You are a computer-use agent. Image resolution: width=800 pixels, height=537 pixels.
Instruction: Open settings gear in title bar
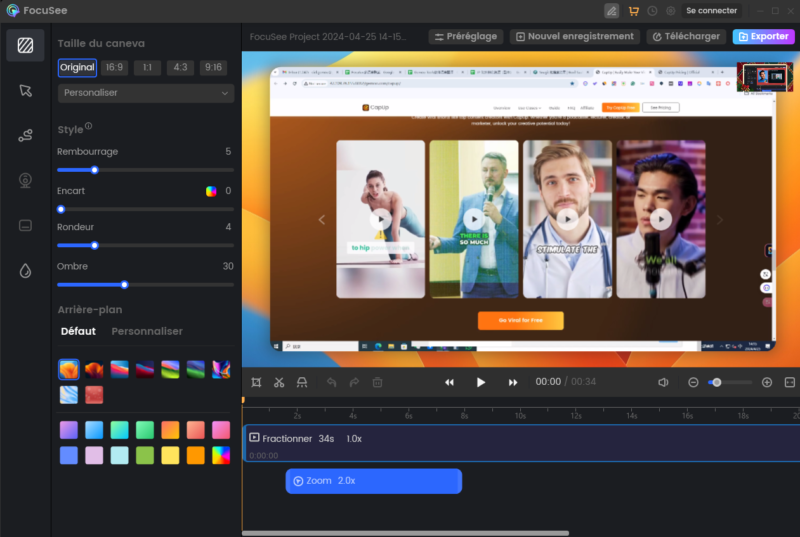pos(670,11)
